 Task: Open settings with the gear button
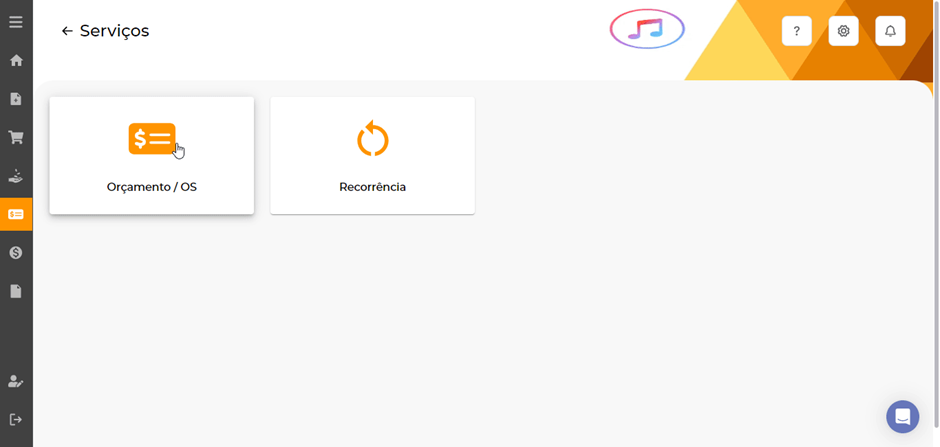(843, 31)
